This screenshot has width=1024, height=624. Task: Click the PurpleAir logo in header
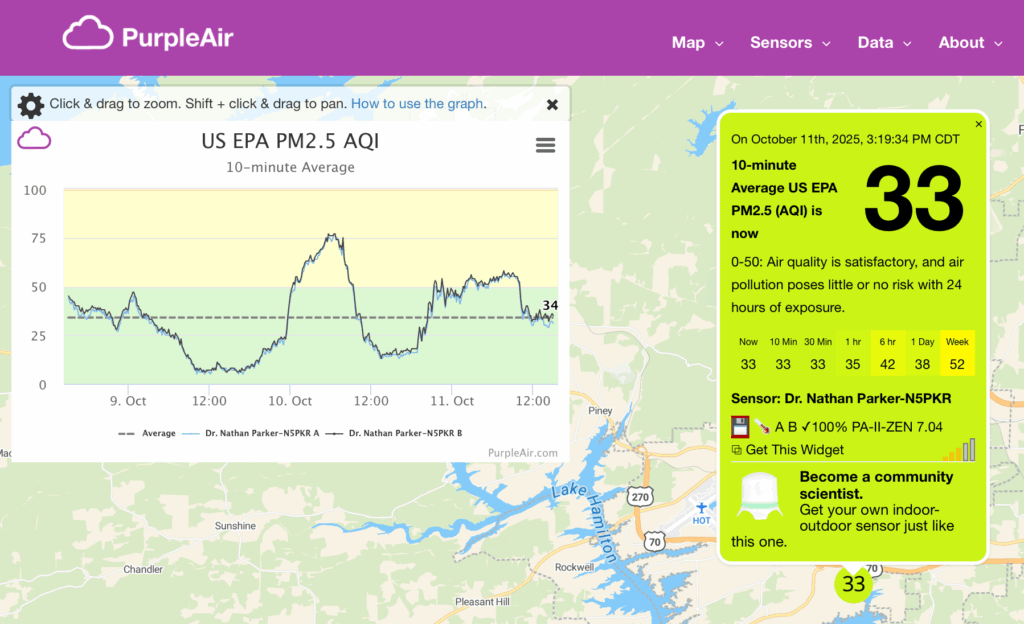148,36
